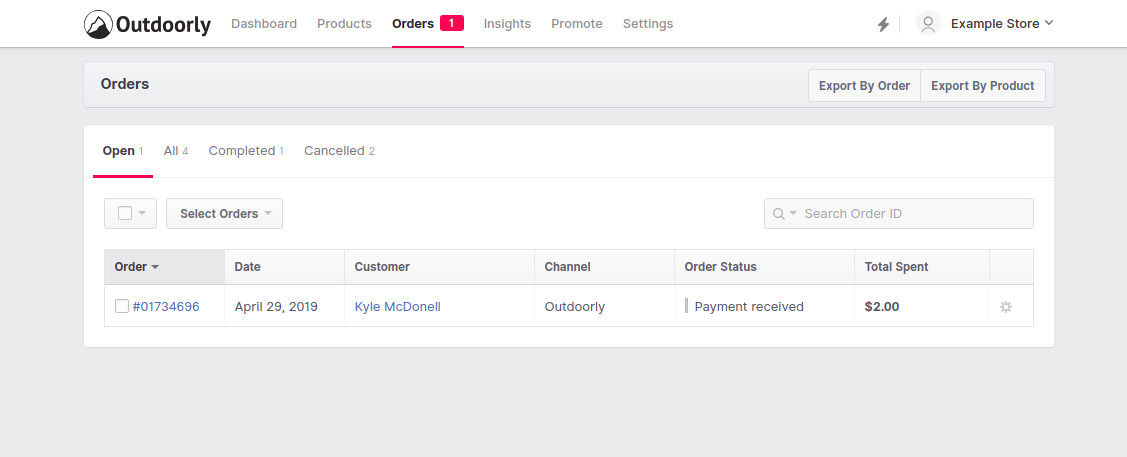Open the Example Store account menu

(1001, 24)
